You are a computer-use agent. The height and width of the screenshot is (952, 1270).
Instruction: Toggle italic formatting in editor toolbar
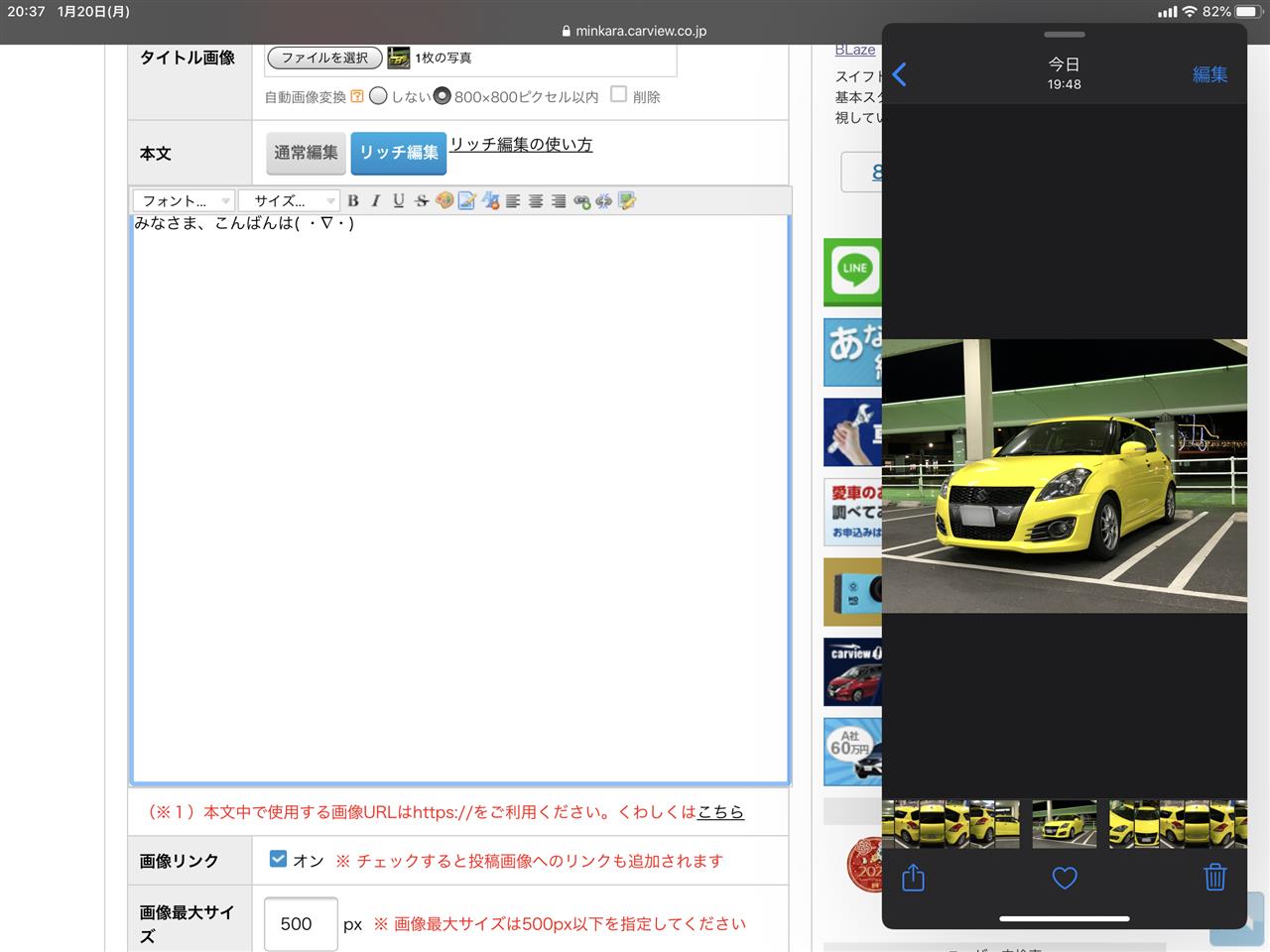[x=375, y=200]
